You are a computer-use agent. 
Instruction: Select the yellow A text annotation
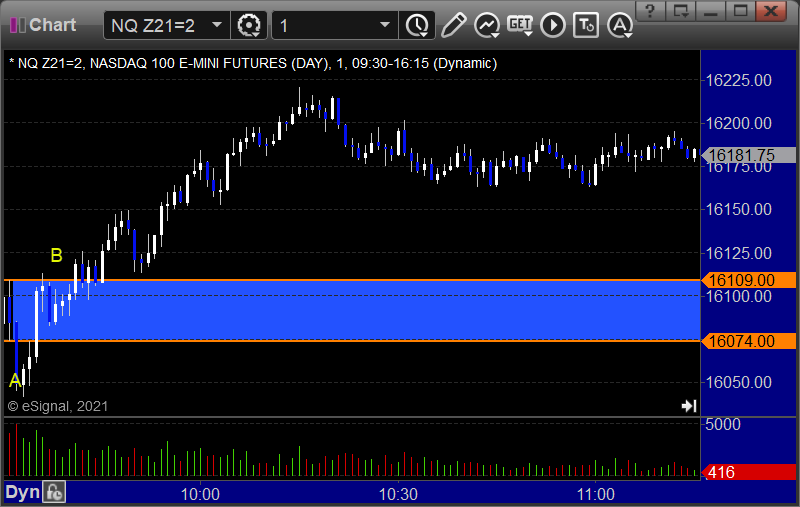(15, 380)
